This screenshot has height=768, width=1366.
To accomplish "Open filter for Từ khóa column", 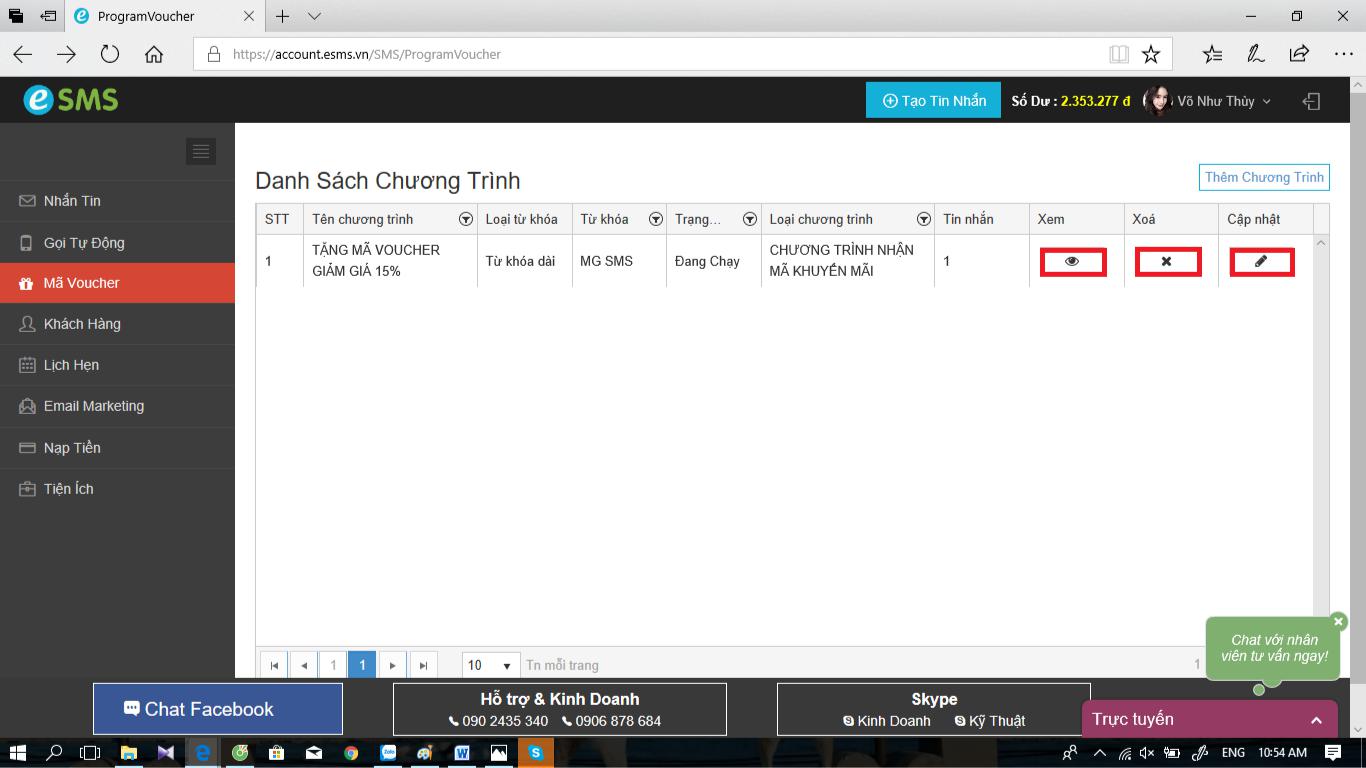I will (x=656, y=219).
